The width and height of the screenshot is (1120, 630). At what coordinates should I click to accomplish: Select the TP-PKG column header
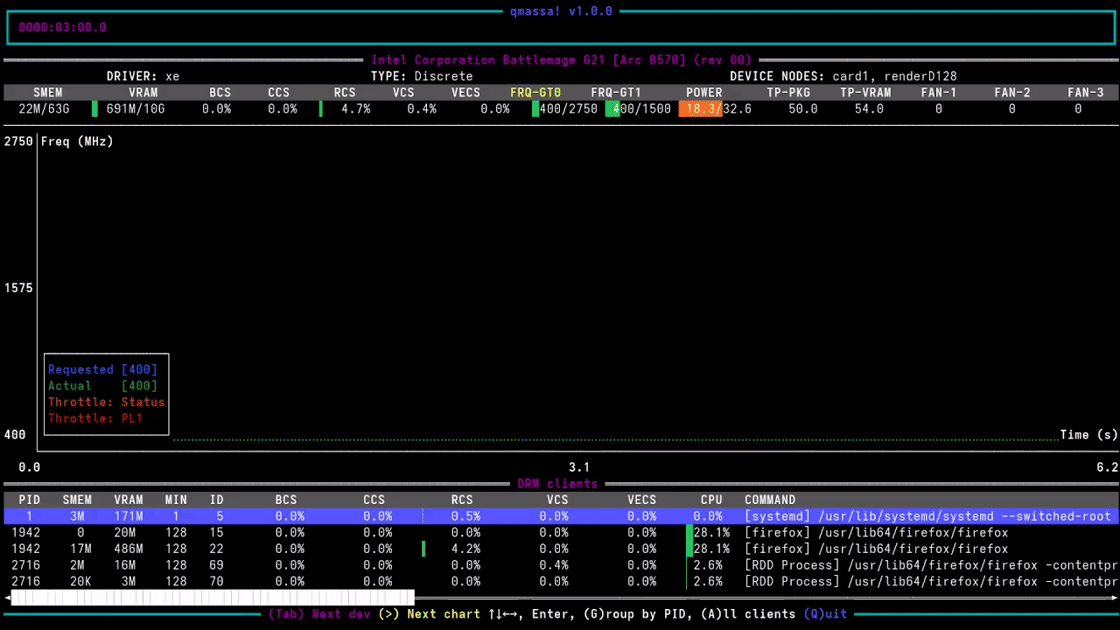[788, 92]
